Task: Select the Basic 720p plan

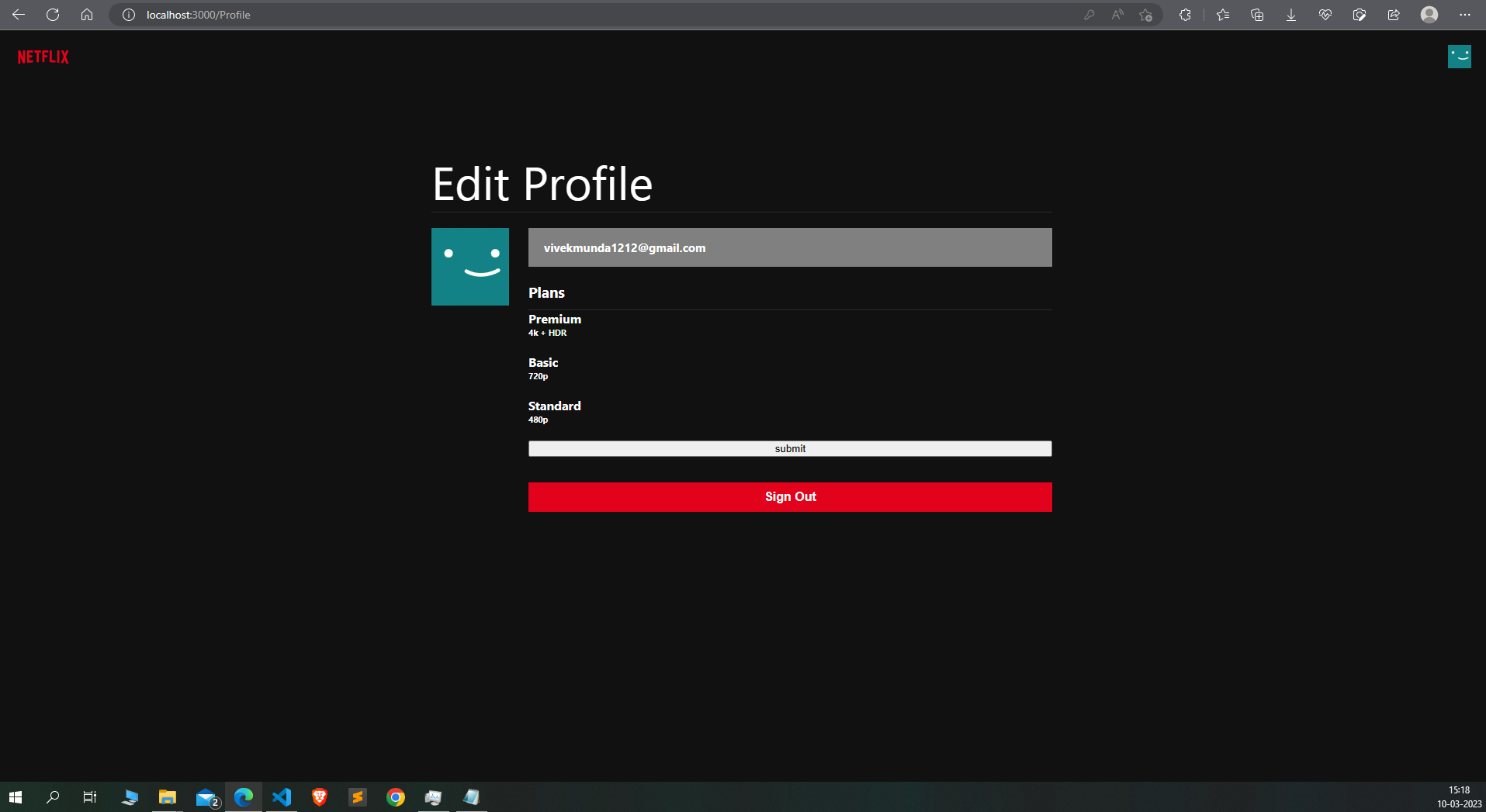Action: [x=542, y=368]
